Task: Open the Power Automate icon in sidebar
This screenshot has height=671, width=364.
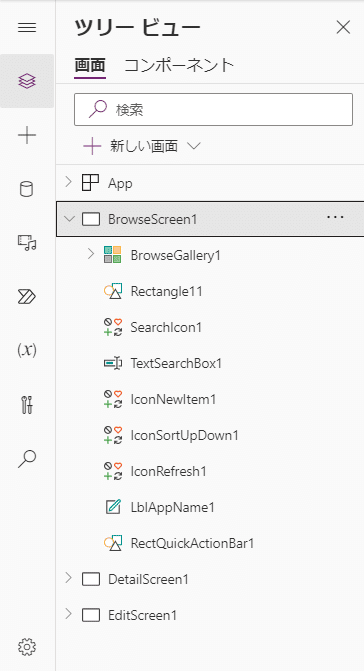Action: click(27, 297)
